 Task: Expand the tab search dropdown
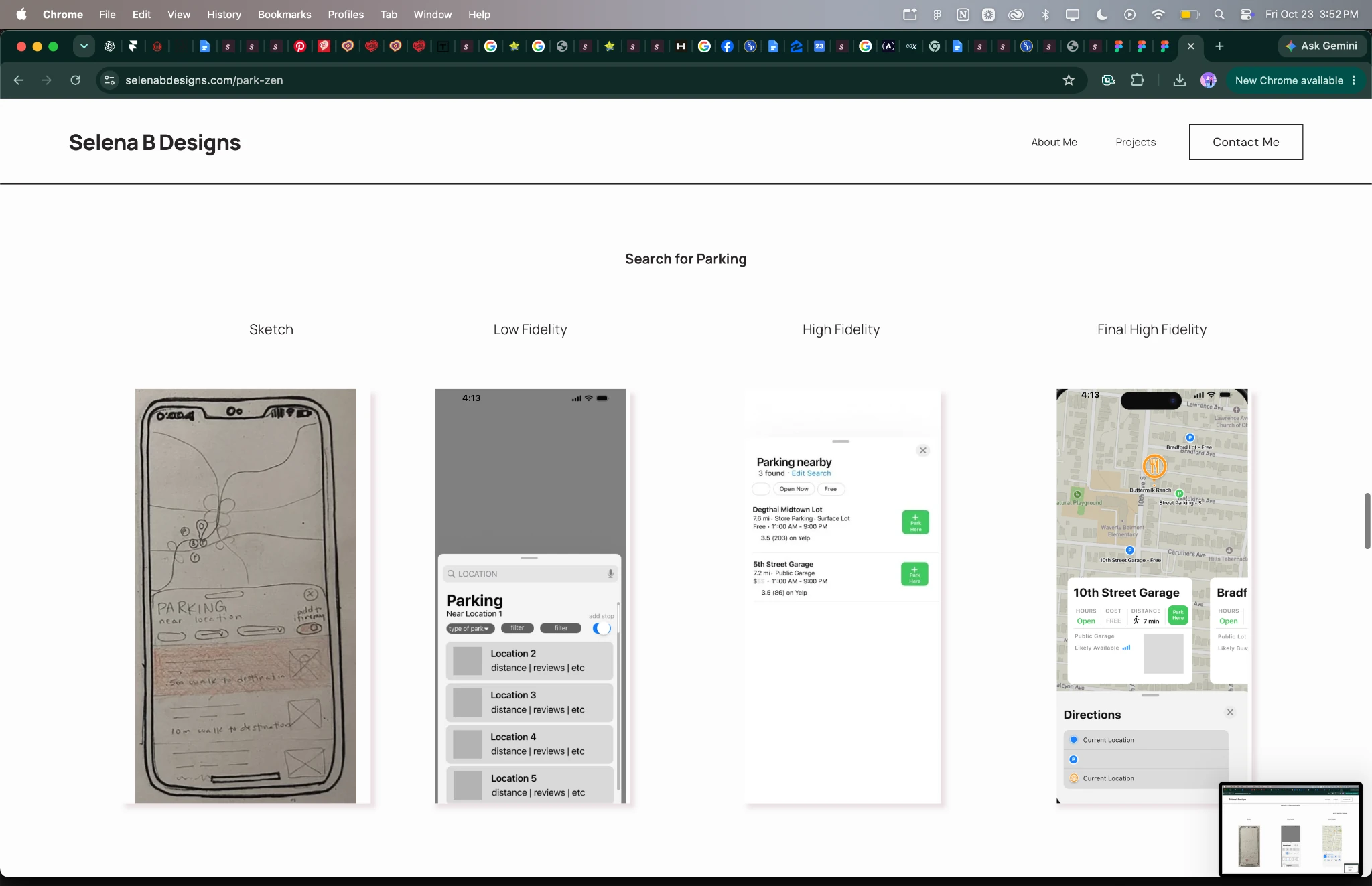click(84, 46)
